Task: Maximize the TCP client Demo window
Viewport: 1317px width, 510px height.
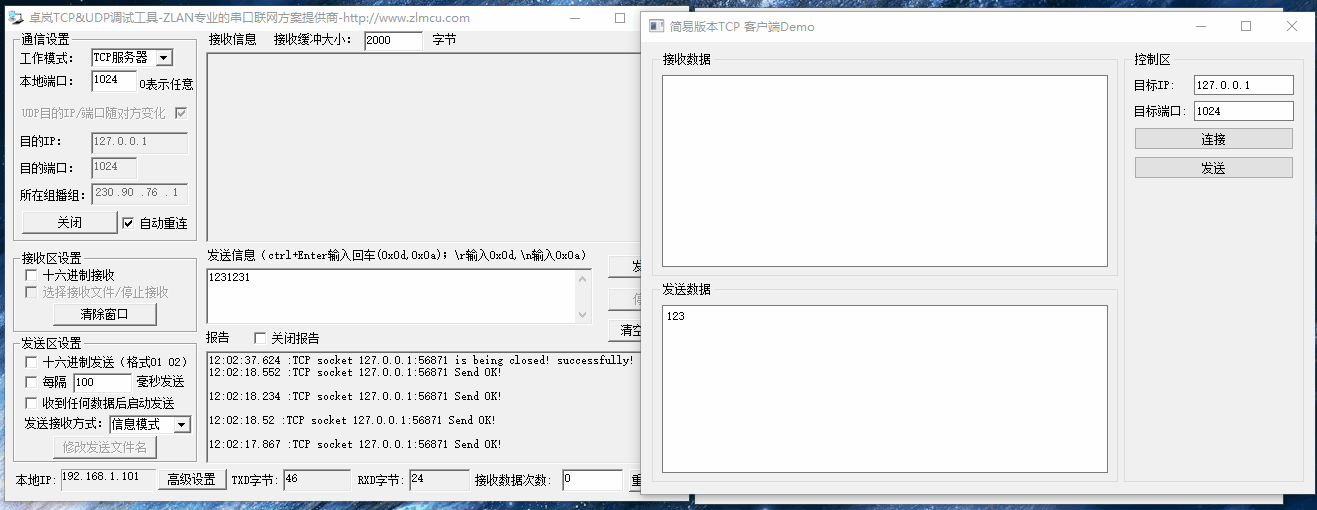Action: click(x=1246, y=27)
